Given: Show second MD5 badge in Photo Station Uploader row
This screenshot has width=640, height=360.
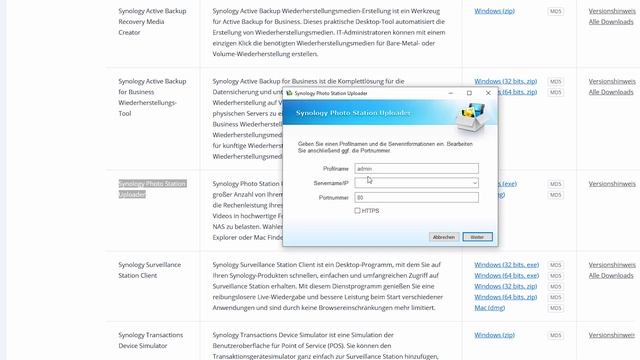Looking at the screenshot, I should tap(556, 195).
